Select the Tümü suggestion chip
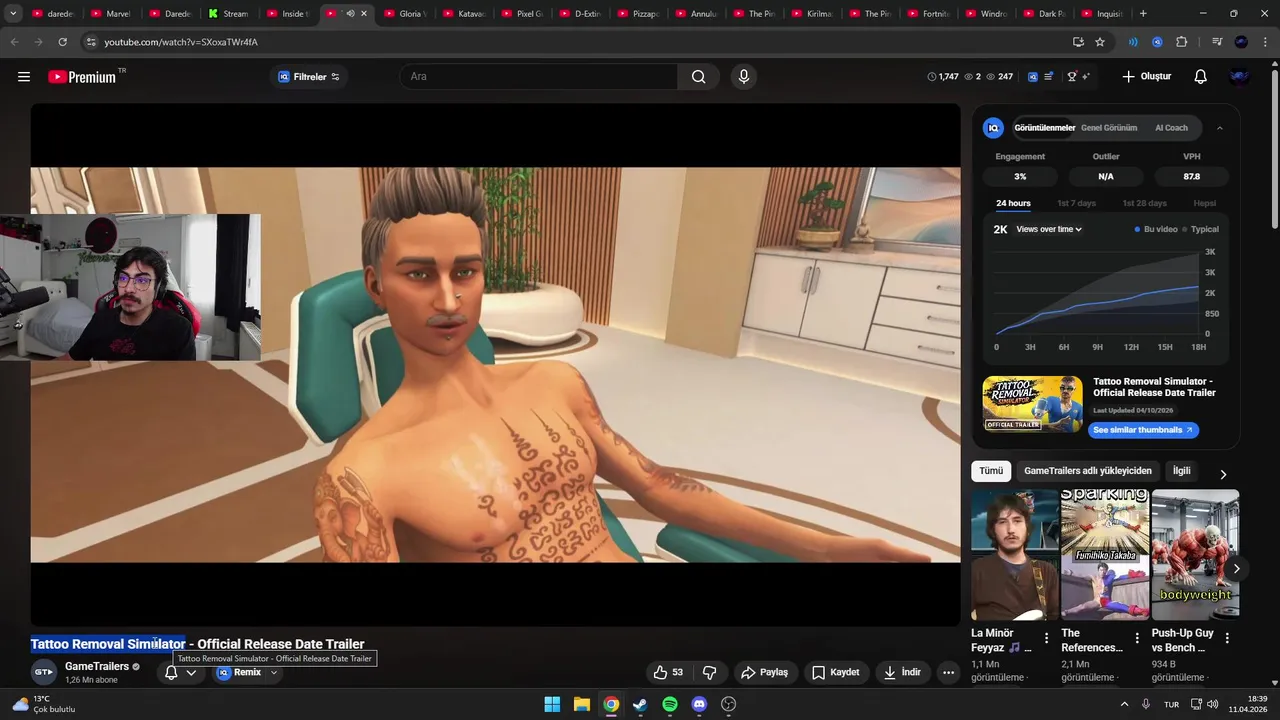 coord(991,471)
